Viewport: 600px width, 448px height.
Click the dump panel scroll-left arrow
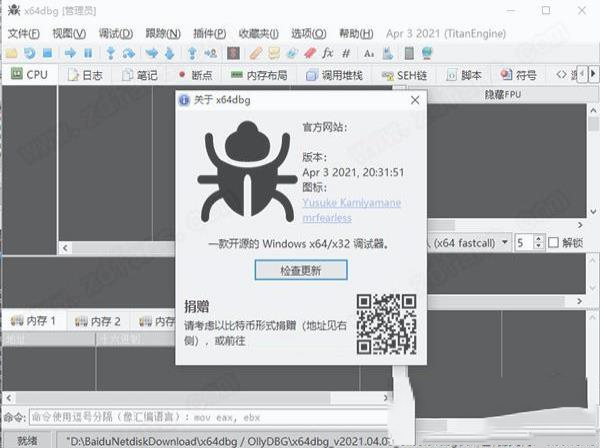pyautogui.click(x=9, y=398)
